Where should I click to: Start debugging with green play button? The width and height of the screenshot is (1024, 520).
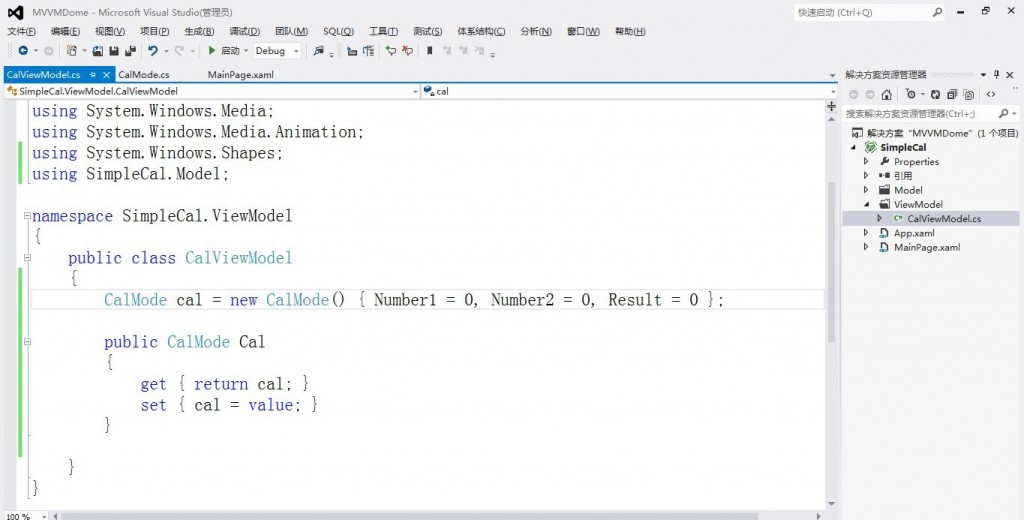click(212, 50)
